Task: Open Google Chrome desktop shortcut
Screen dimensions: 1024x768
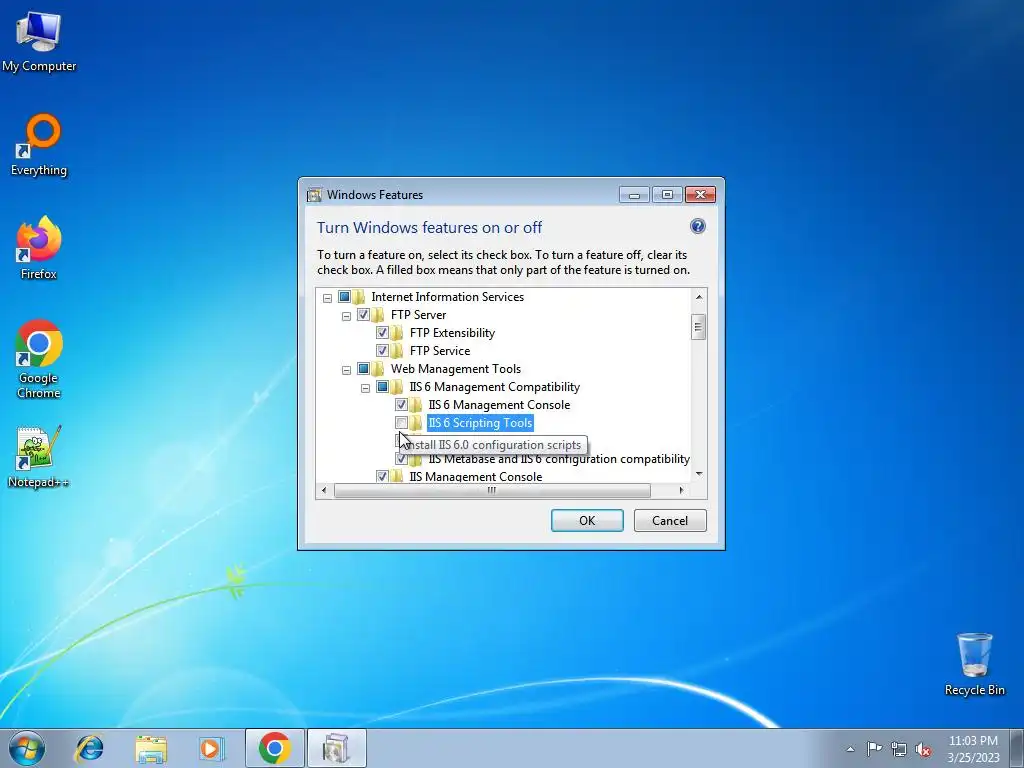Action: [x=39, y=359]
